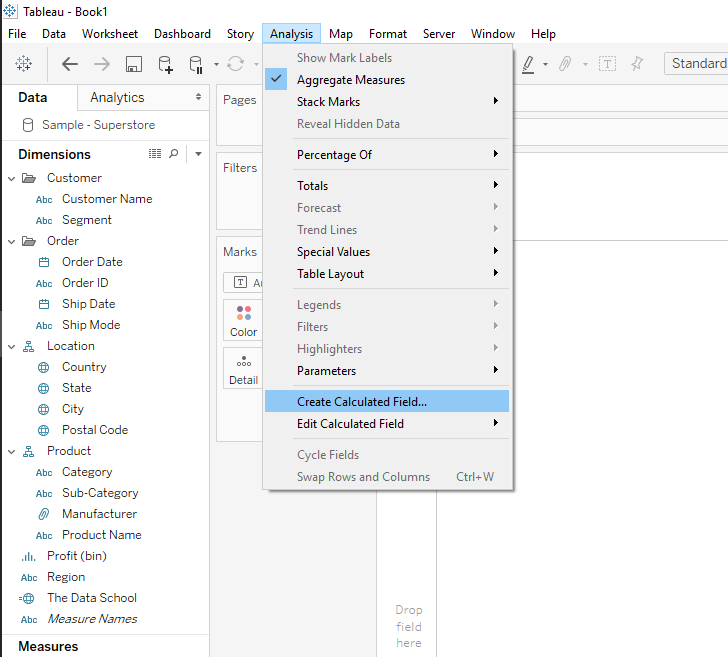Click the Save icon in the toolbar

(133, 64)
